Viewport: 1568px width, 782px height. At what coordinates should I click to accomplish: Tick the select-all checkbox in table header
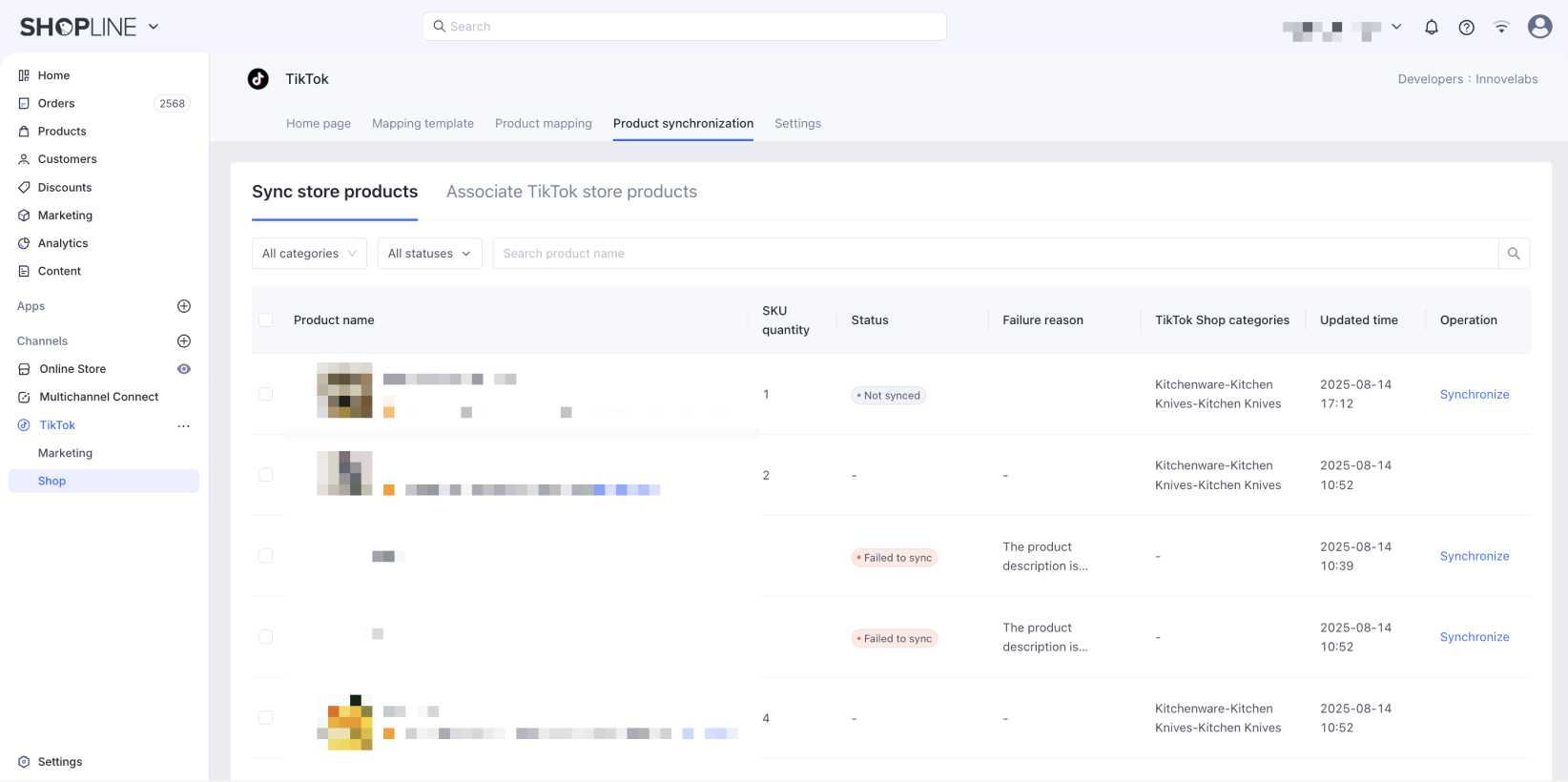point(266,320)
